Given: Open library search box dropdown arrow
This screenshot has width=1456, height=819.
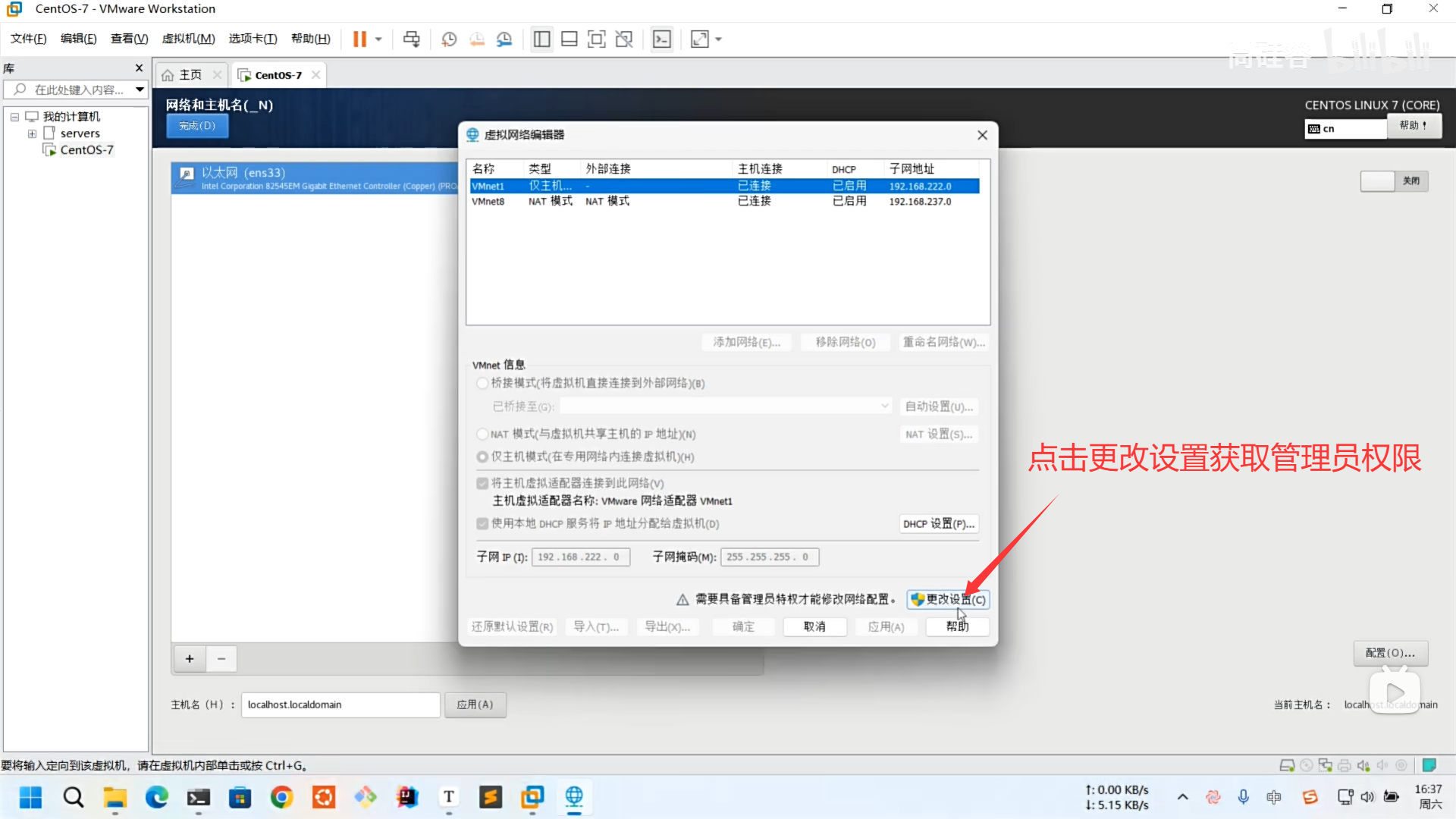Looking at the screenshot, I should (x=140, y=89).
